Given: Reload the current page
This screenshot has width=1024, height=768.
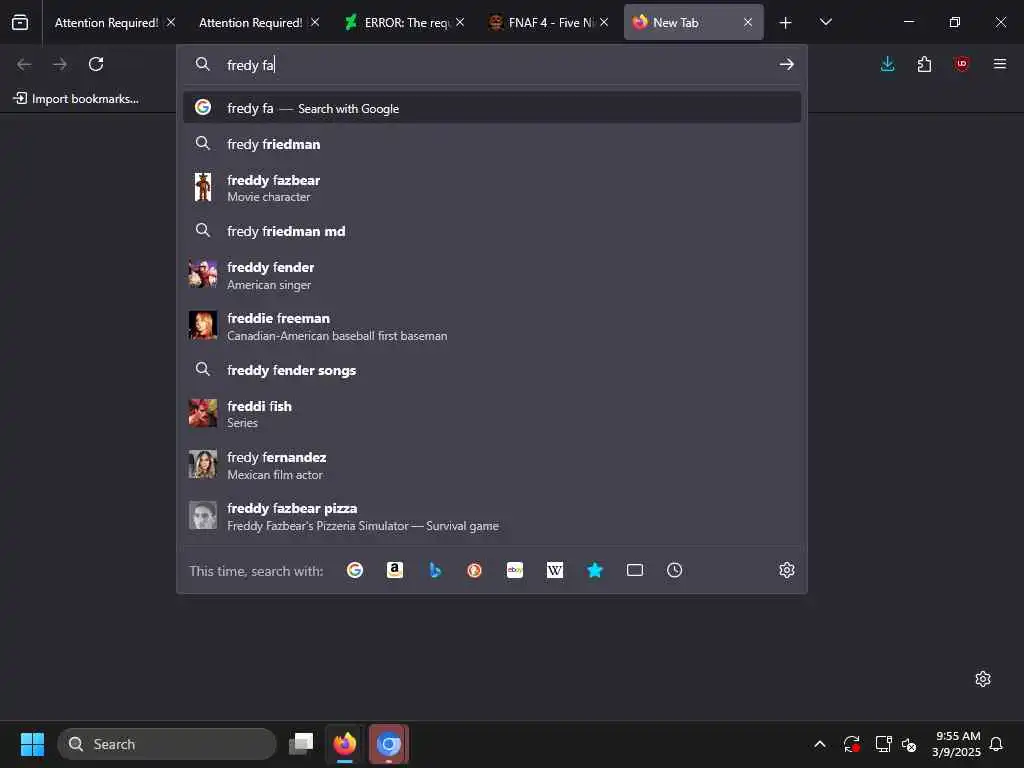Looking at the screenshot, I should click(x=96, y=64).
